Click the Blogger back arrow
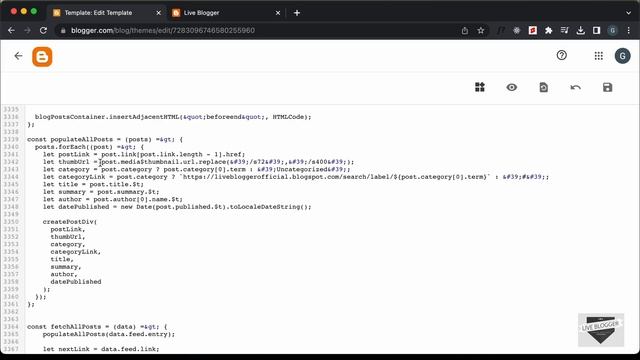 18,56
